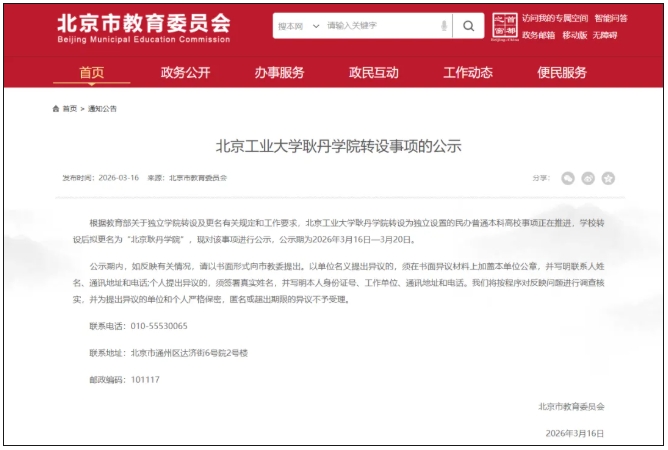This screenshot has width=668, height=450.
Task: Select the 首页 navigation tab
Action: pyautogui.click(x=92, y=72)
